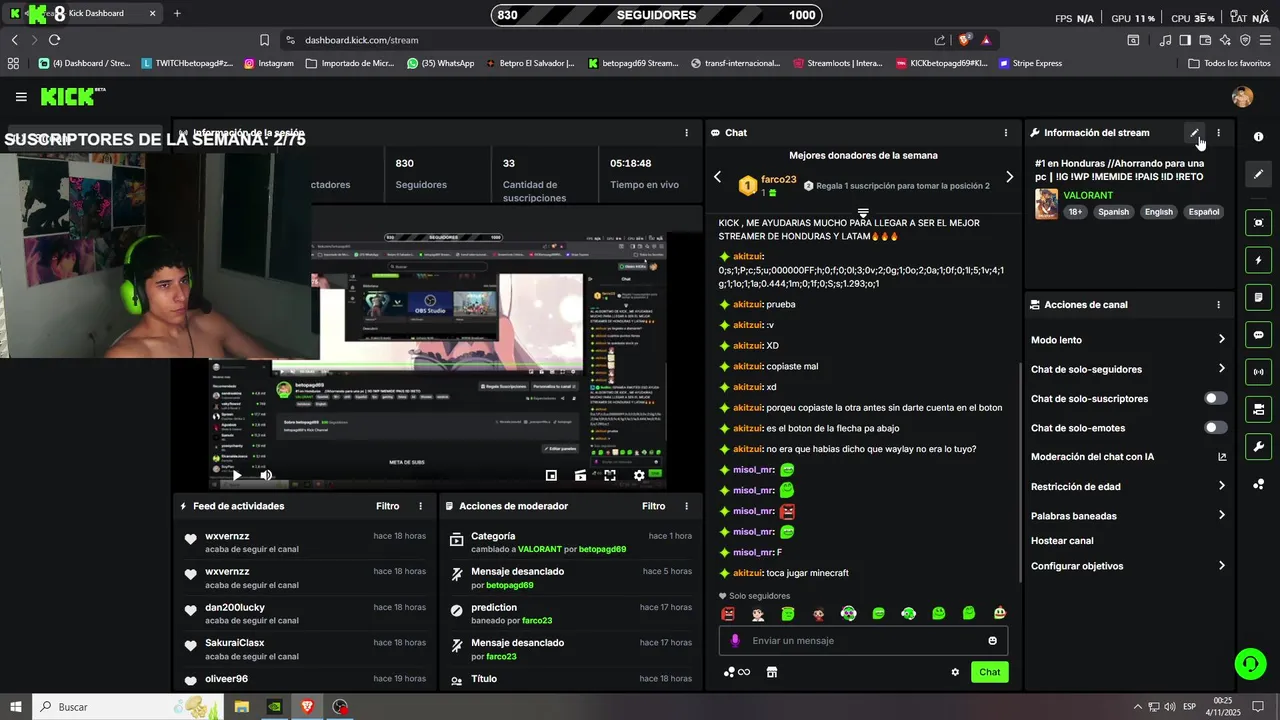
Task: Expand Configurar objetivos settings
Action: [1221, 566]
